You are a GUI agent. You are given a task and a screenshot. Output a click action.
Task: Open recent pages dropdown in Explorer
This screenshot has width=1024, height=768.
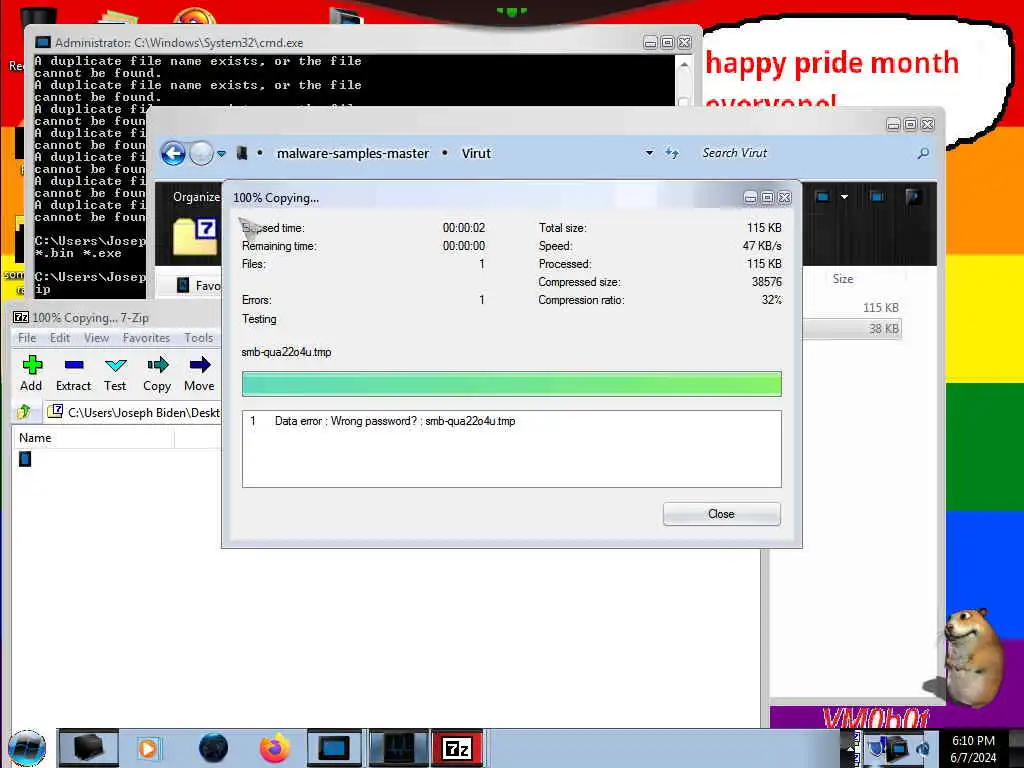coord(221,153)
